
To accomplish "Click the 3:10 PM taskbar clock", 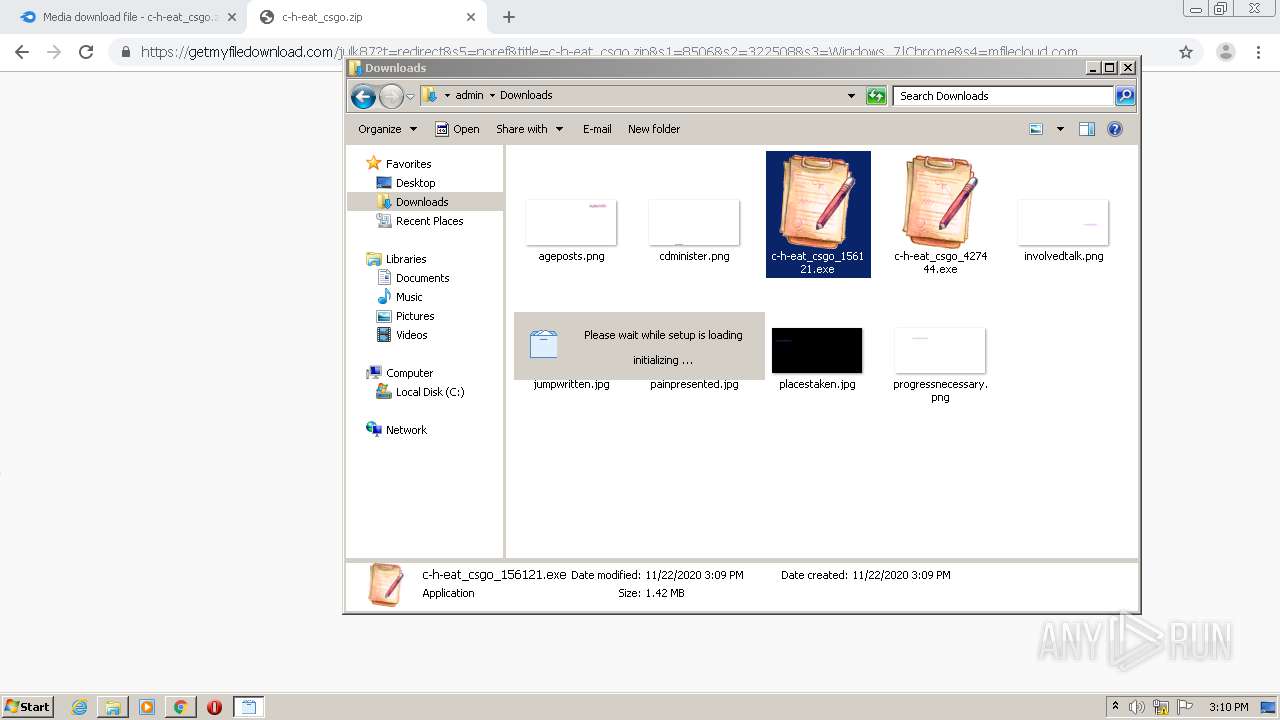I will (x=1228, y=707).
